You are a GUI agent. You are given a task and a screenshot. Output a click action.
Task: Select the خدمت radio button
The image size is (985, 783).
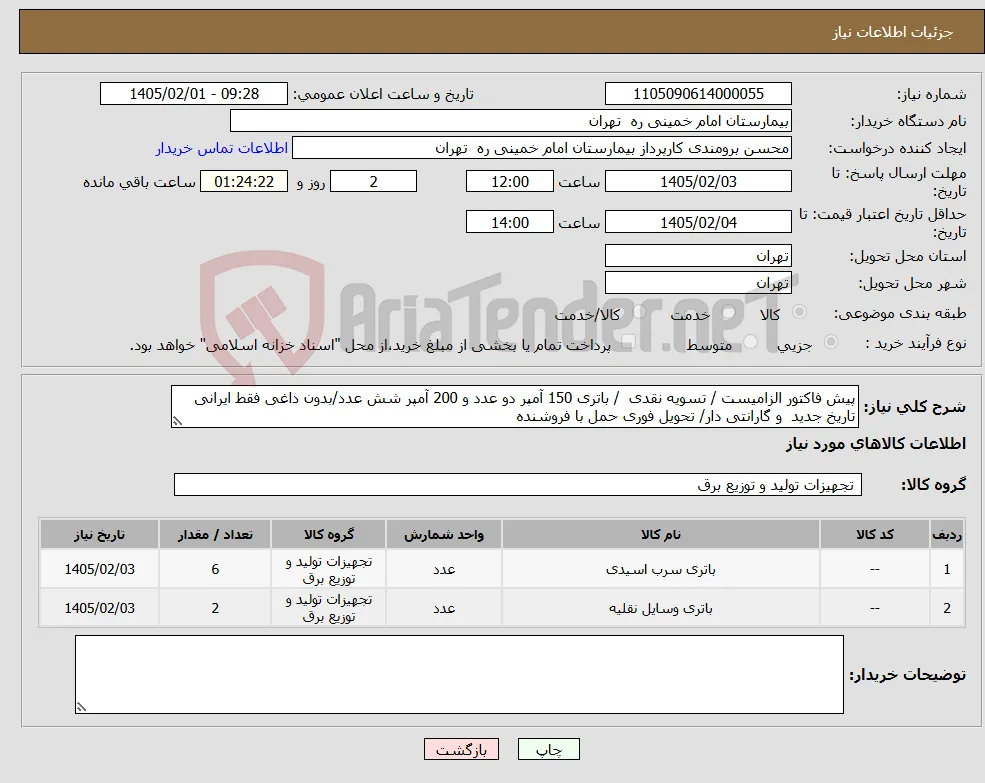[728, 312]
